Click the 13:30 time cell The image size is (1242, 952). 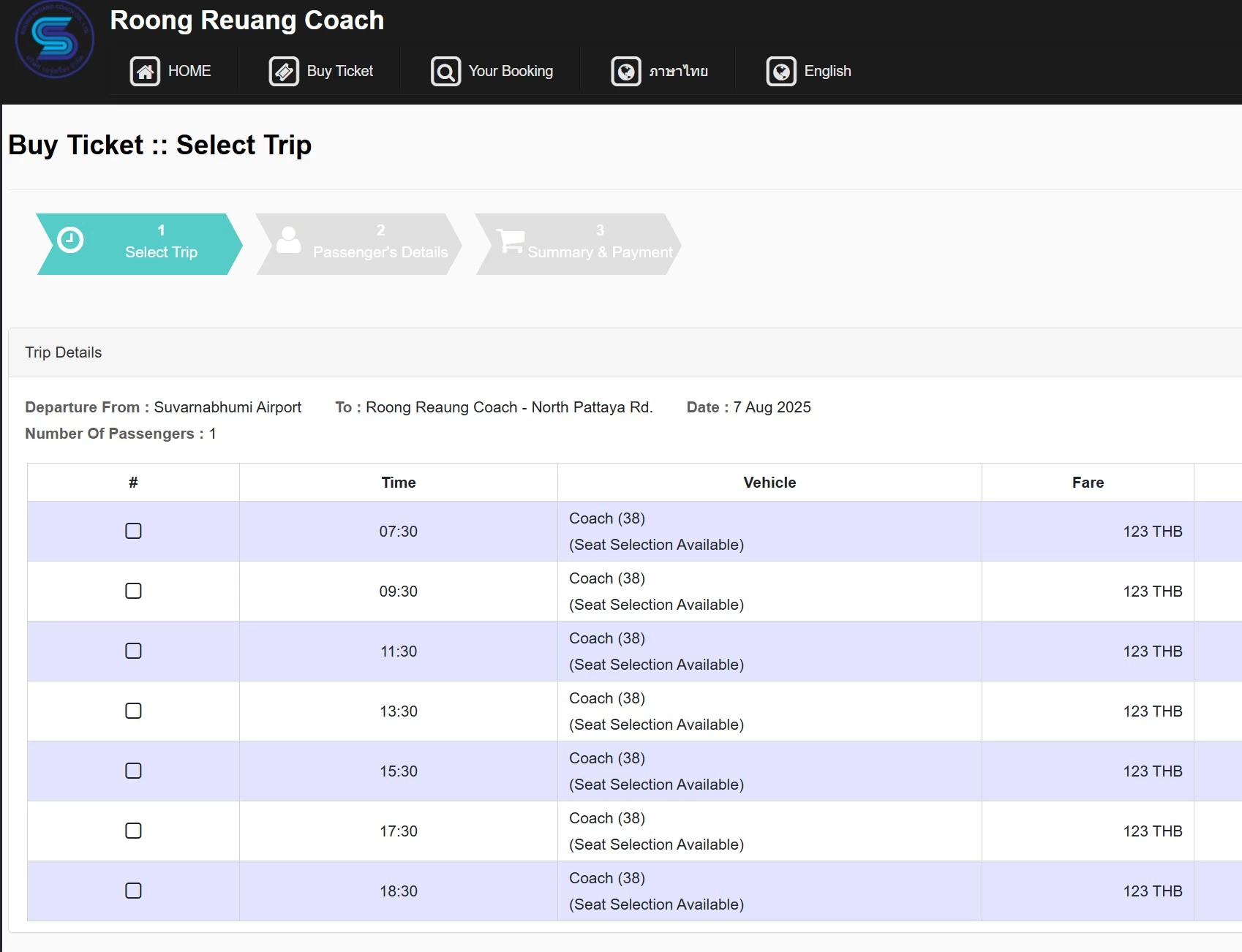point(399,711)
